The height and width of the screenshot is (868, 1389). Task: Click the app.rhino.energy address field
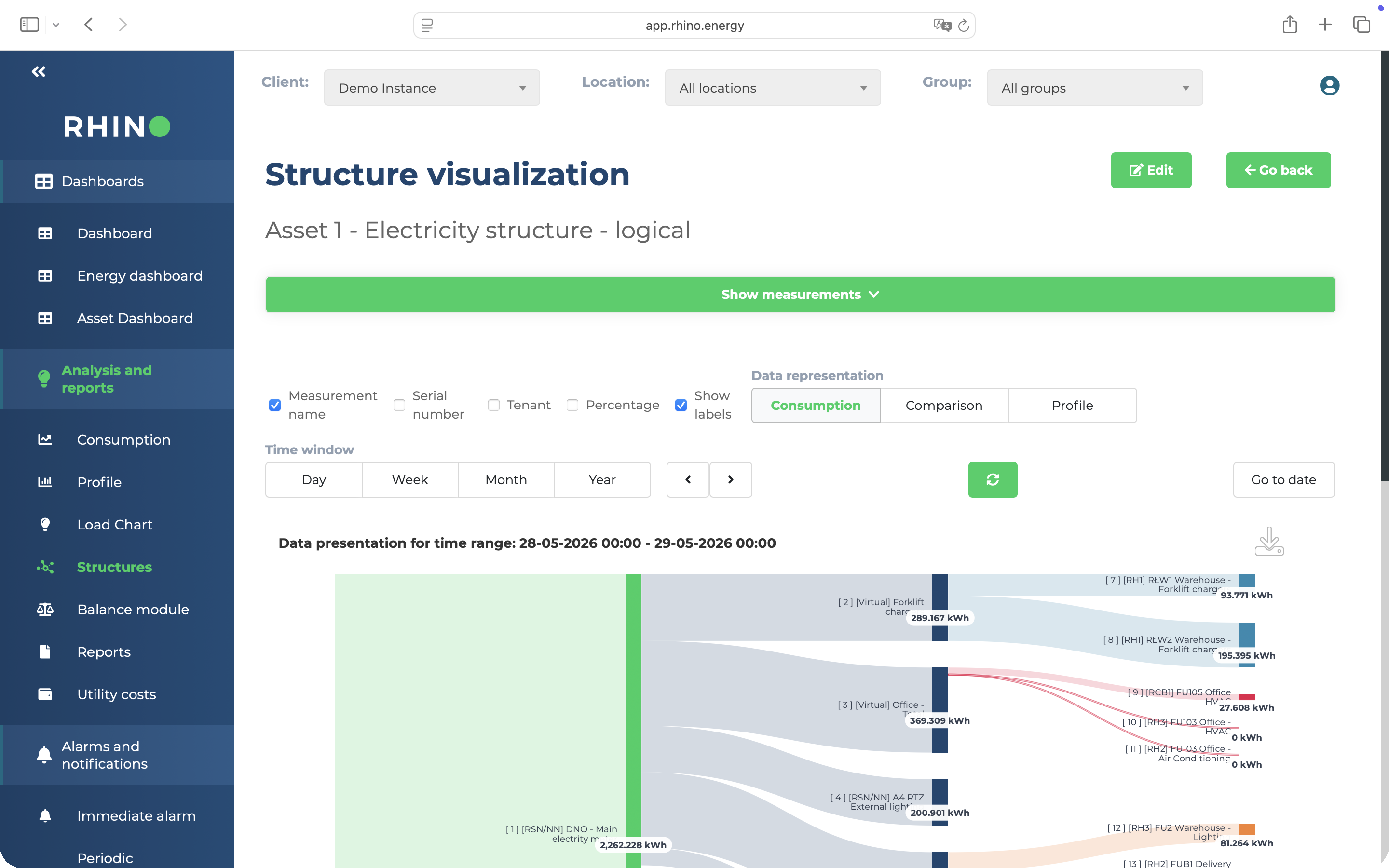coord(694,25)
